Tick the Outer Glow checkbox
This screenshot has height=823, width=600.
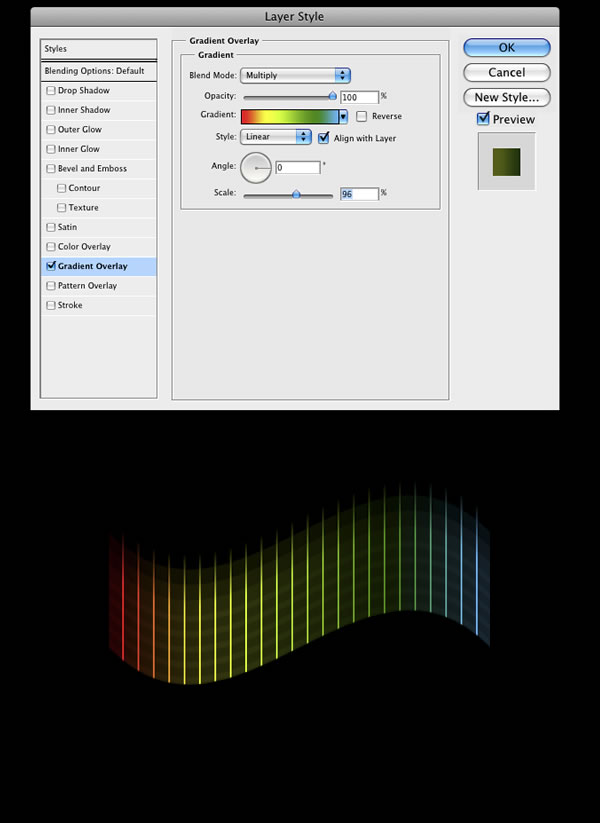click(51, 130)
